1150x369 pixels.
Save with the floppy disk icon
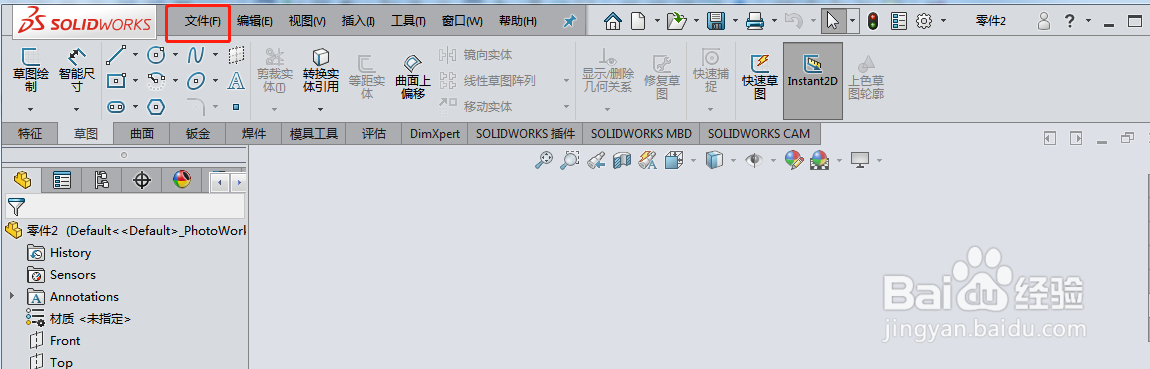point(716,21)
